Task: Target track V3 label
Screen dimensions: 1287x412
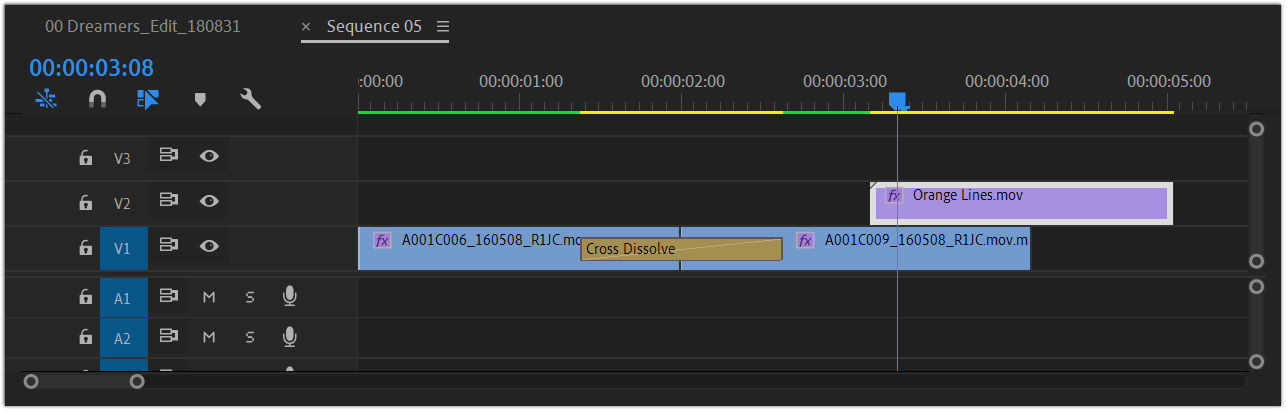Action: (122, 158)
